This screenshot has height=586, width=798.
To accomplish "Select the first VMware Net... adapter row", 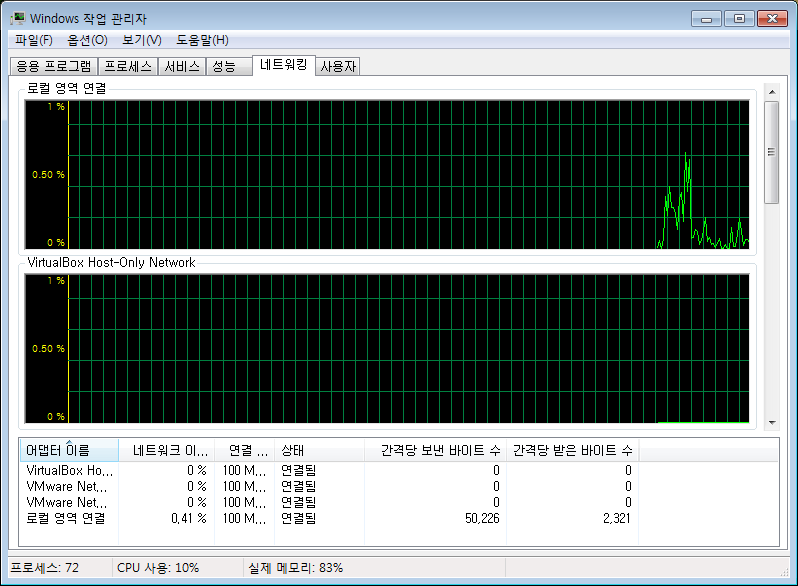I will coord(398,486).
